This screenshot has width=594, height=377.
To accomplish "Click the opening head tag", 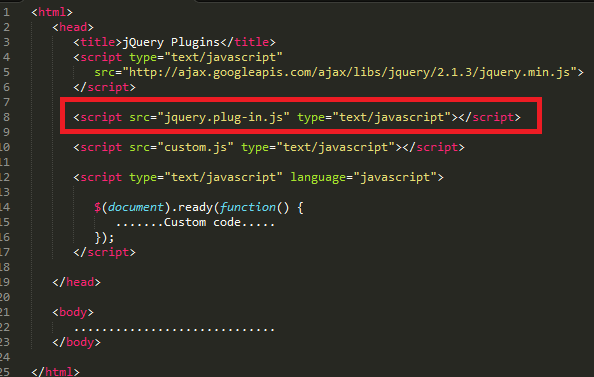I will (x=73, y=27).
